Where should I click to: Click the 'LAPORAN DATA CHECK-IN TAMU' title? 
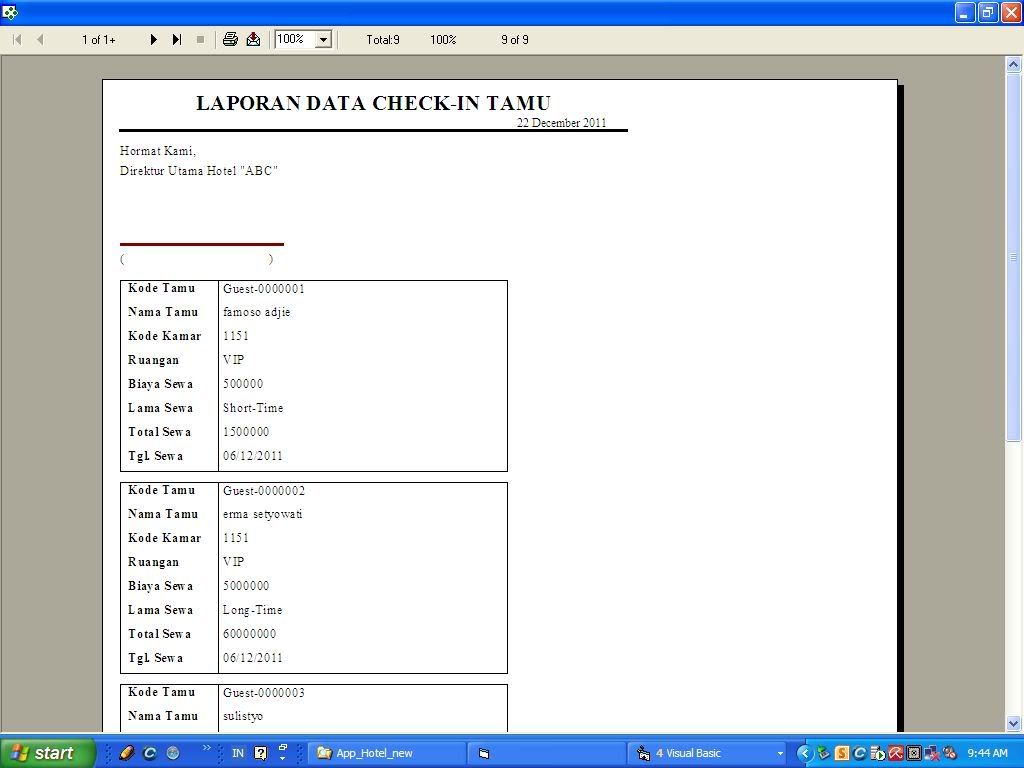pyautogui.click(x=374, y=103)
